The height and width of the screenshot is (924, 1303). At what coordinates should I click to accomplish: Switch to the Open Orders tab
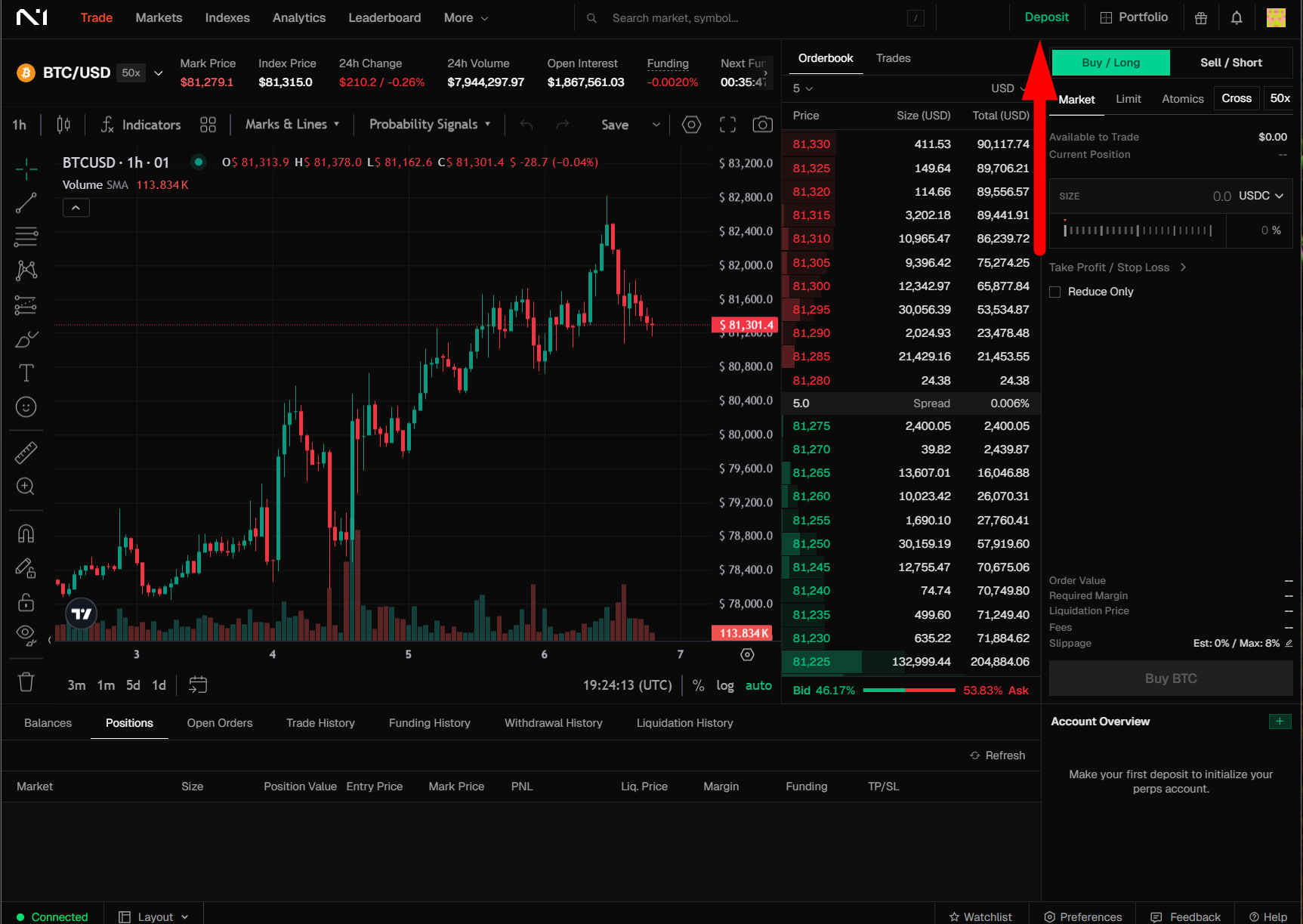pos(220,723)
